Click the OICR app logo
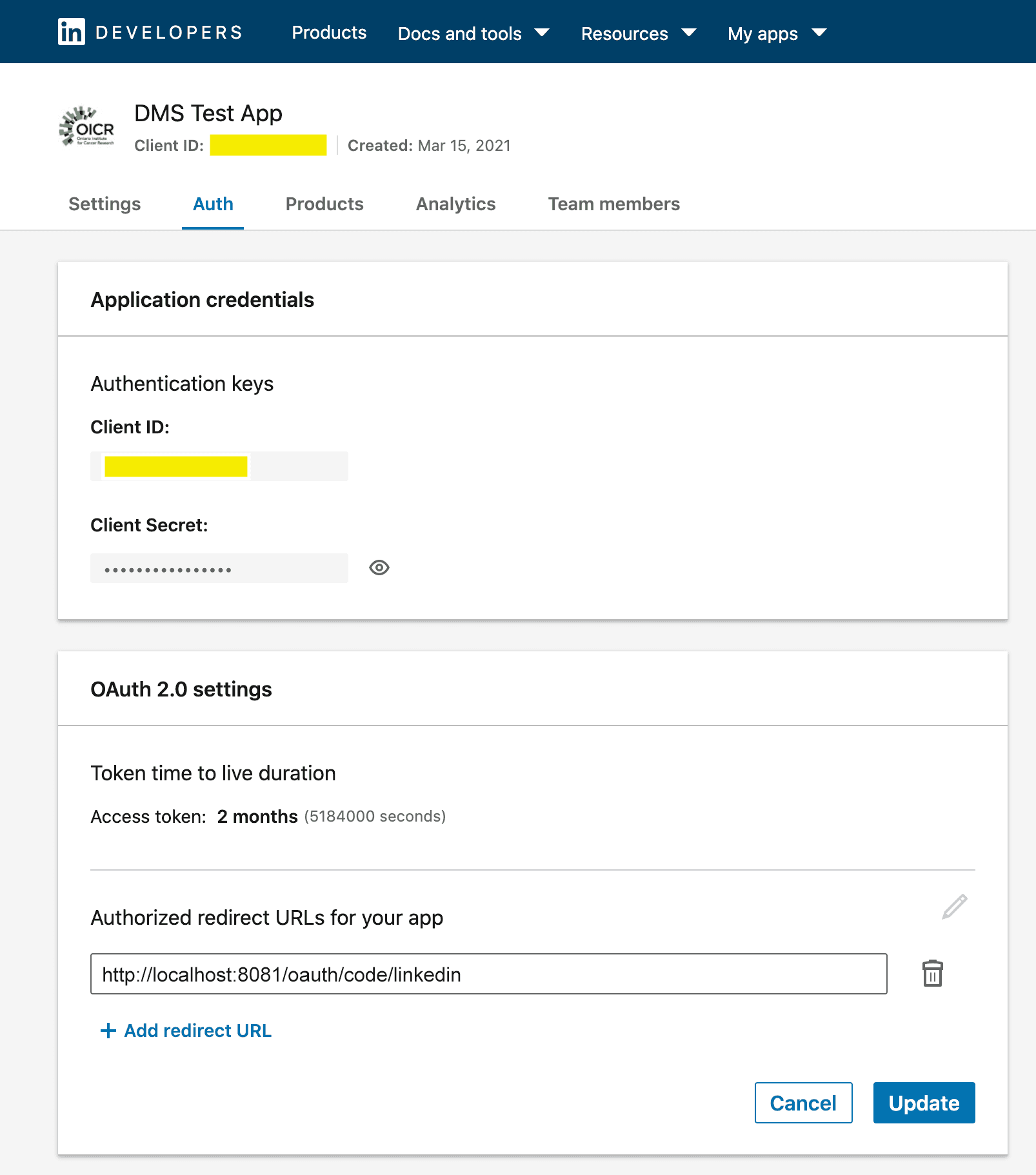1036x1175 pixels. [x=87, y=126]
